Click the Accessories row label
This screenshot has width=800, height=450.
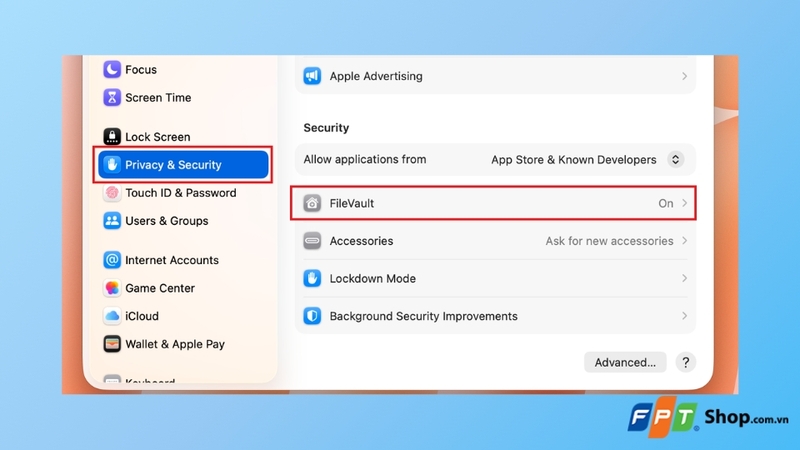click(361, 241)
